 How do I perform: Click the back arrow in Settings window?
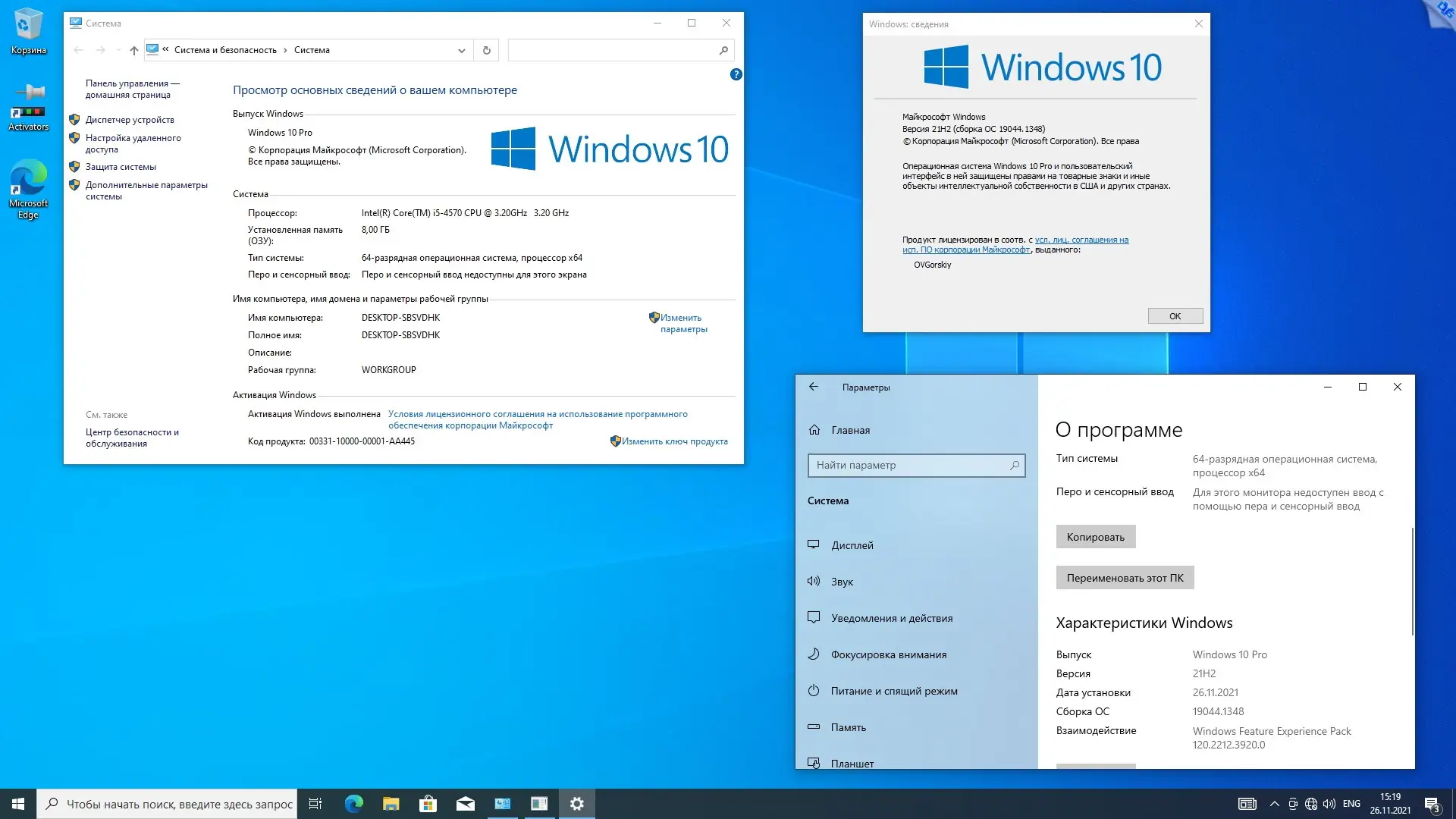pos(814,387)
